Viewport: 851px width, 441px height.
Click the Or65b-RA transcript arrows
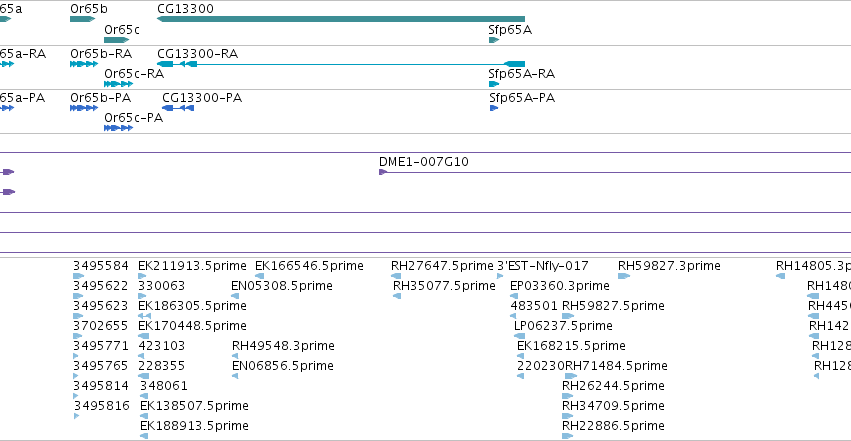pyautogui.click(x=84, y=64)
